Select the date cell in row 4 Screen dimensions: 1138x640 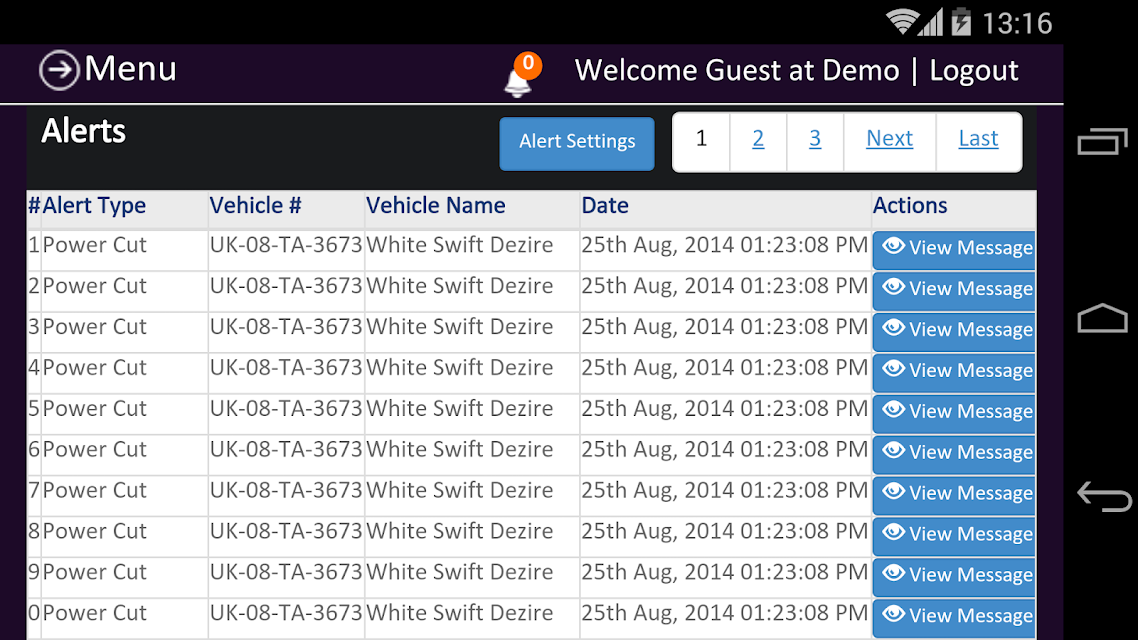[724, 368]
